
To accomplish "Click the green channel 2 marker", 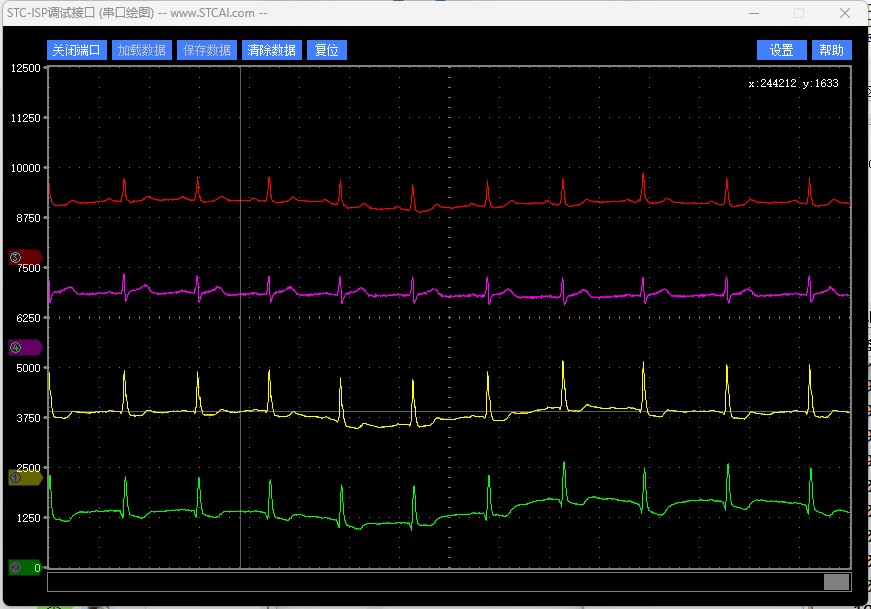I will pos(23,567).
